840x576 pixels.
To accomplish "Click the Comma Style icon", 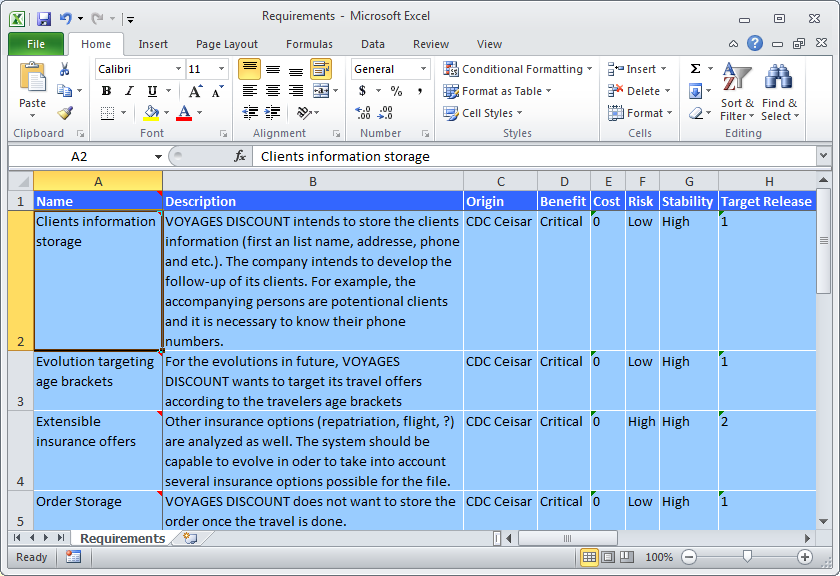I will tap(419, 91).
